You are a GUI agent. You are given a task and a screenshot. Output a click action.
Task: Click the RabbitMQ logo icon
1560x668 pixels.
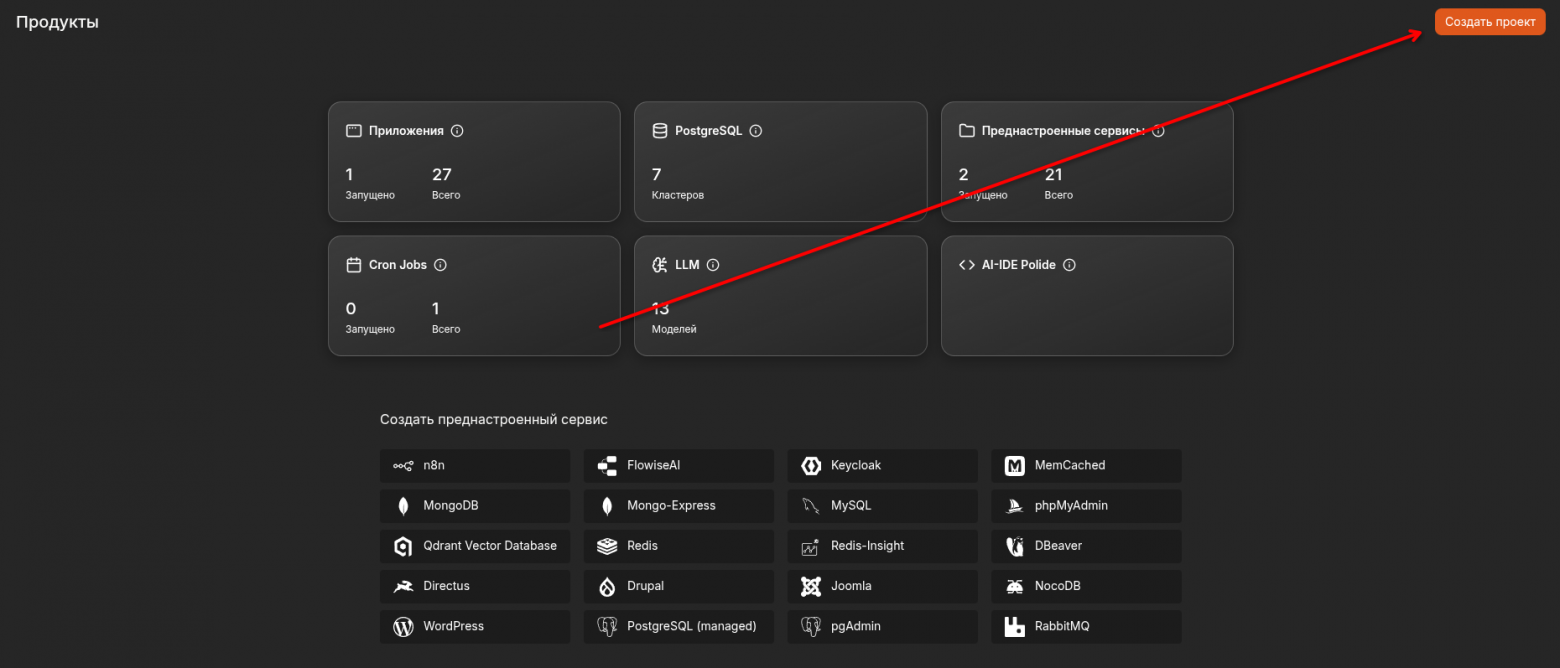click(x=1015, y=627)
